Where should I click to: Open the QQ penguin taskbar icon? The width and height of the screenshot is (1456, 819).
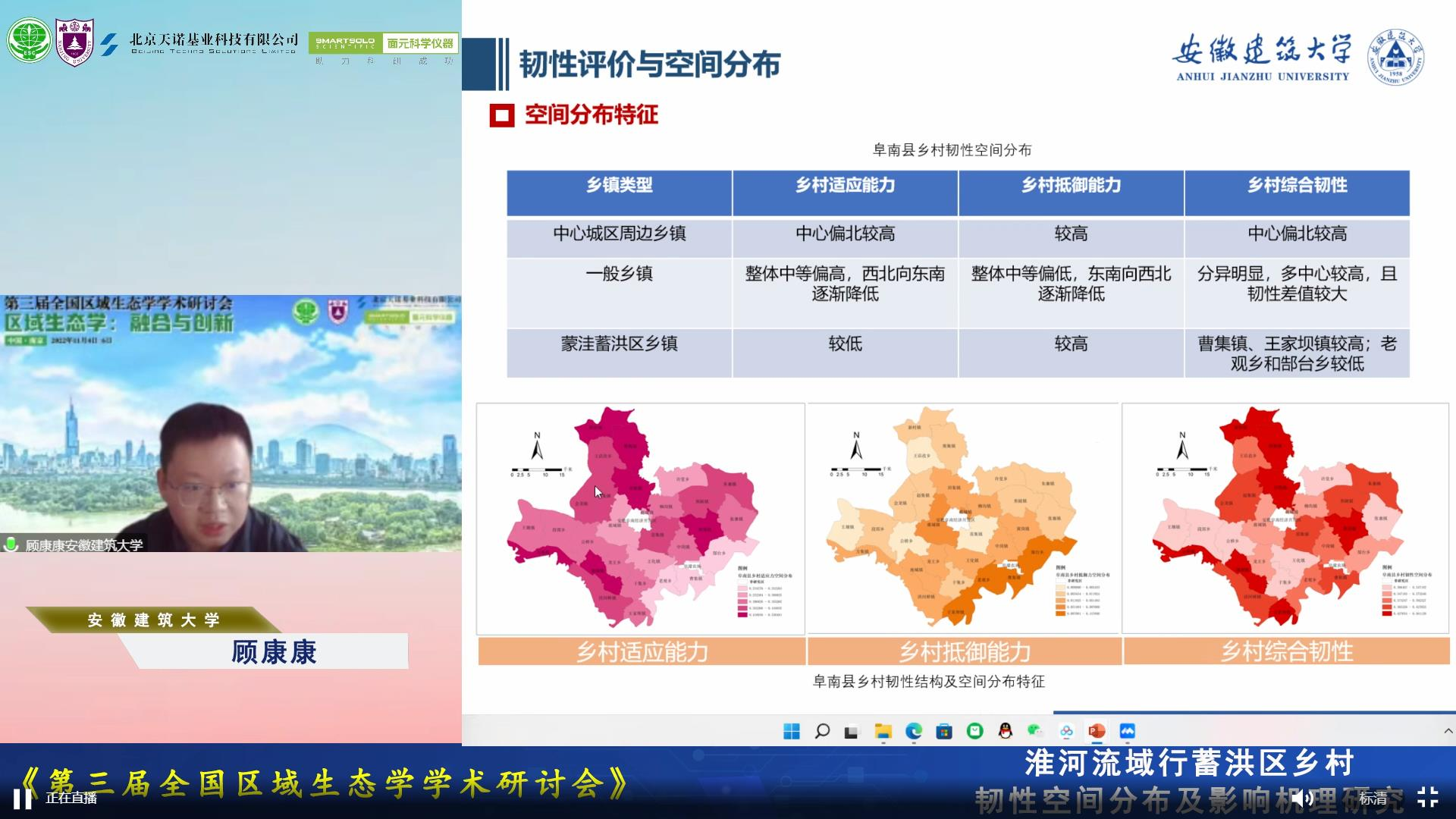pyautogui.click(x=1006, y=731)
